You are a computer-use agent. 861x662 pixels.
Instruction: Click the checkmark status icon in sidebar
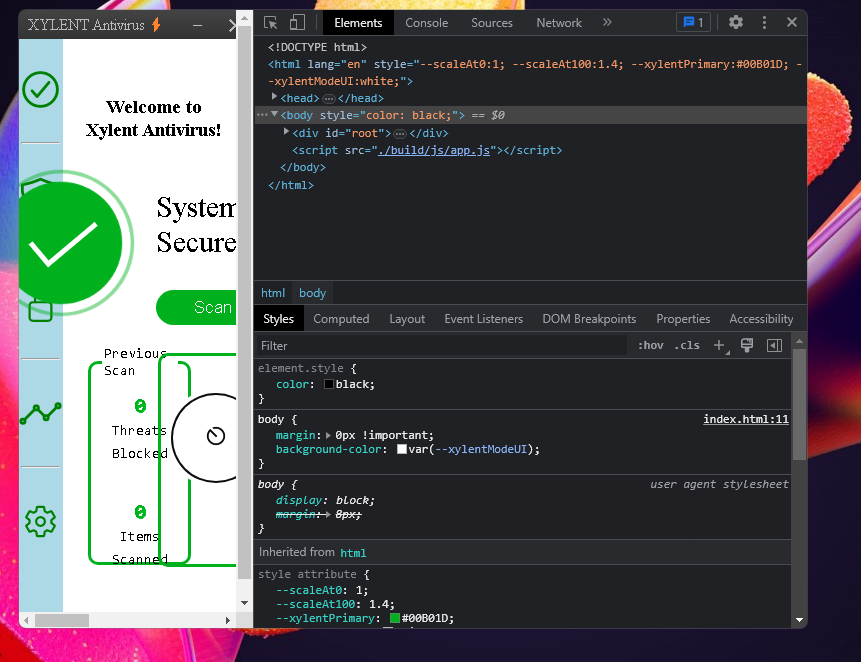point(41,90)
